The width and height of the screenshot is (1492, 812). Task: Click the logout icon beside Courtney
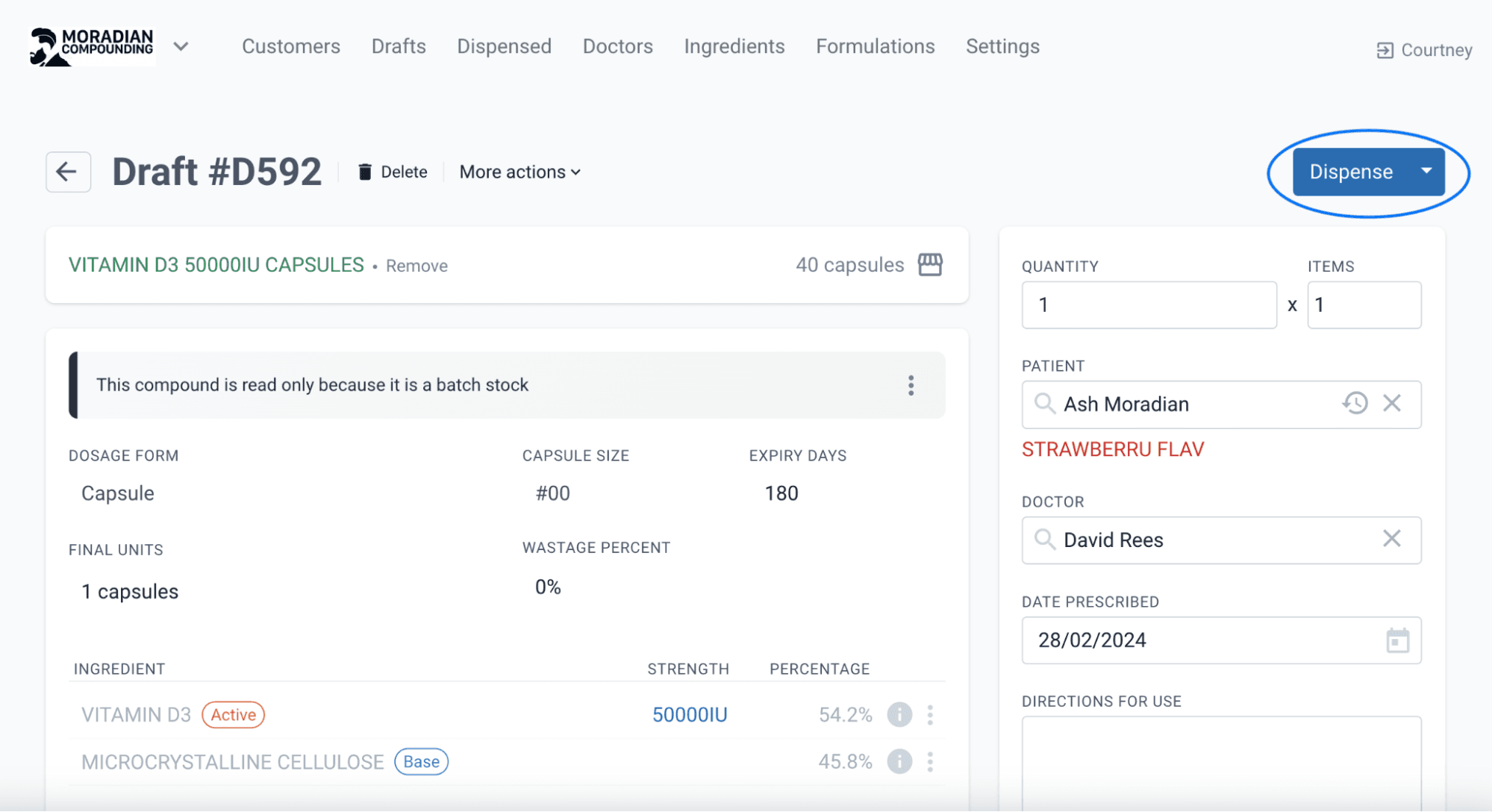click(x=1385, y=50)
